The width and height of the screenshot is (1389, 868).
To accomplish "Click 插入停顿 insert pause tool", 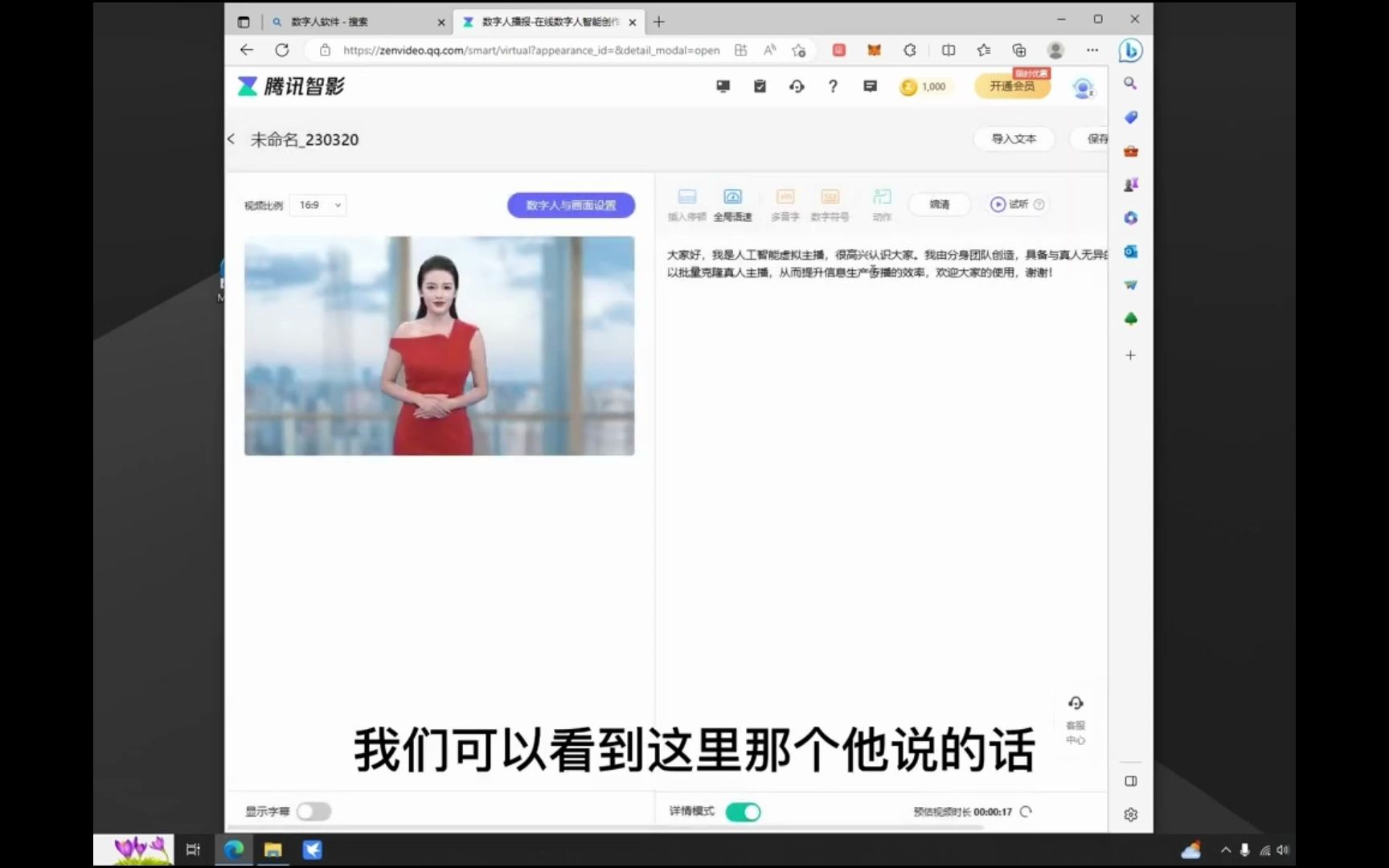I will [686, 205].
